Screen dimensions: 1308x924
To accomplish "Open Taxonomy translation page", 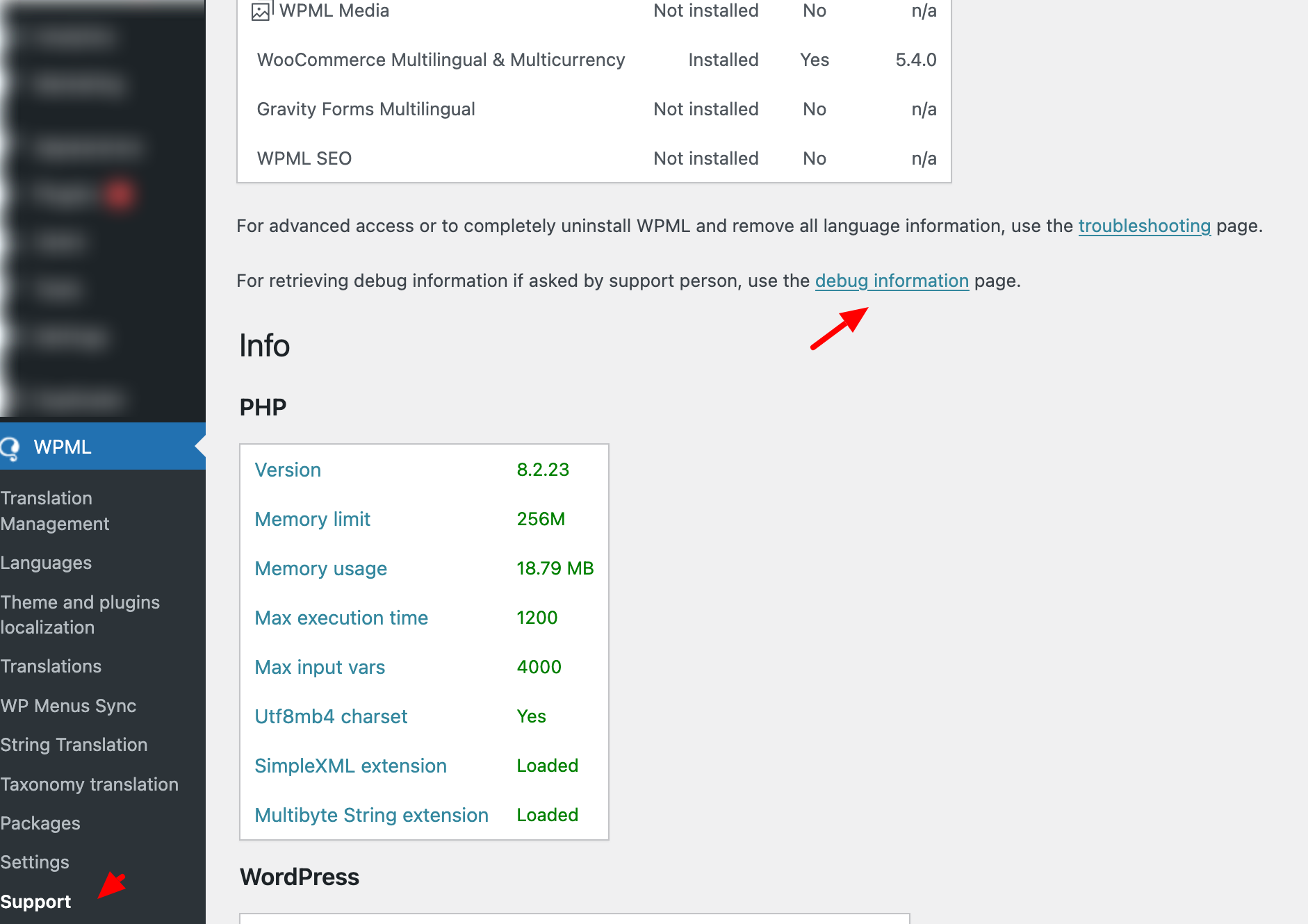I will coord(89,784).
